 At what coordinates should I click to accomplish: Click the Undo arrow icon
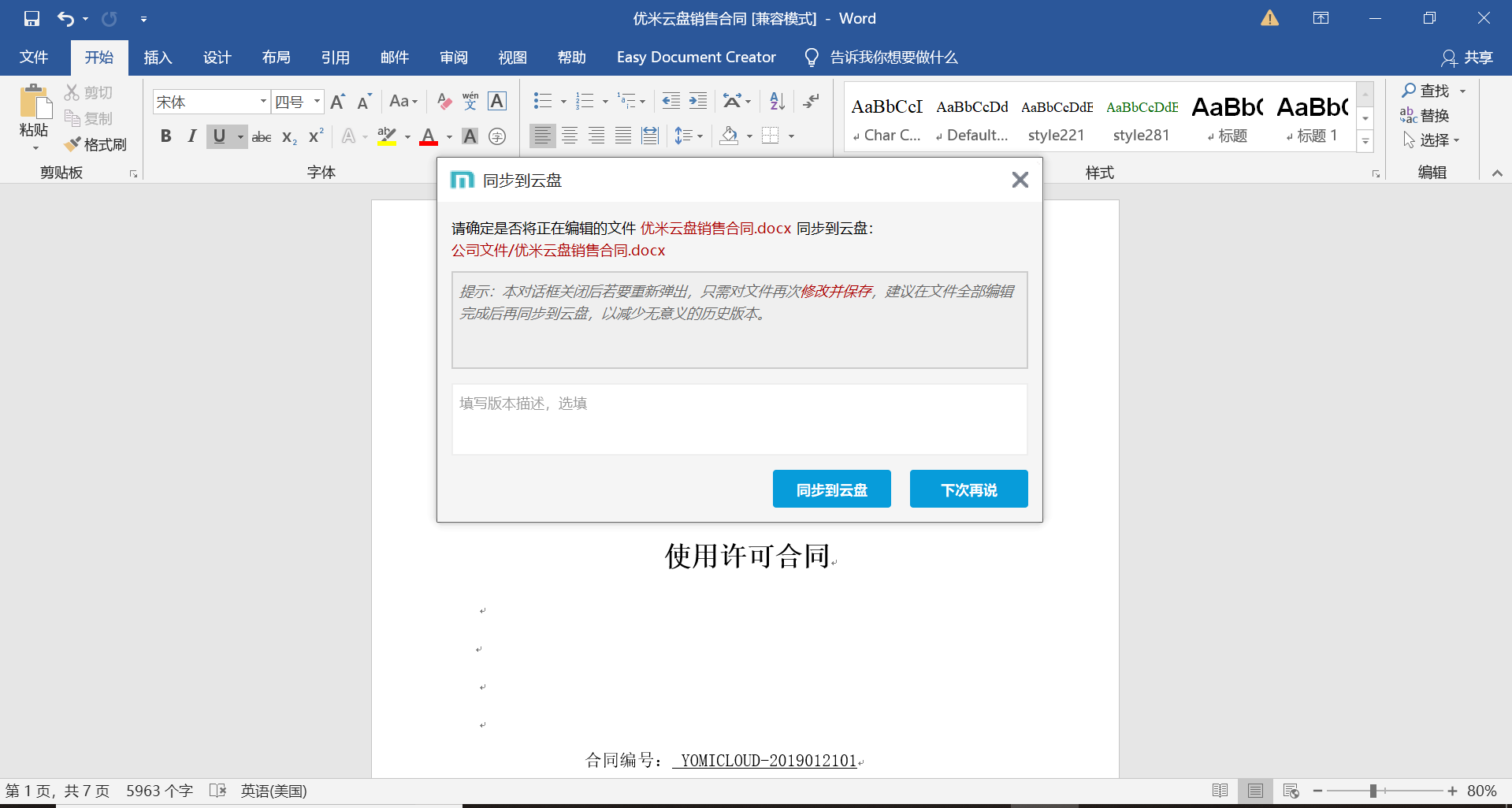pos(65,18)
